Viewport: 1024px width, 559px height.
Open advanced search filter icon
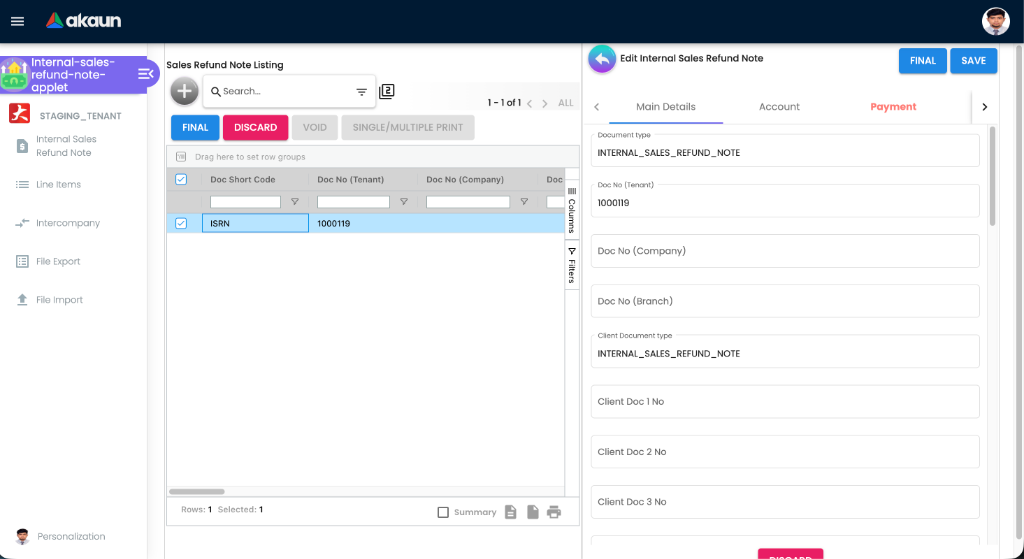(361, 92)
